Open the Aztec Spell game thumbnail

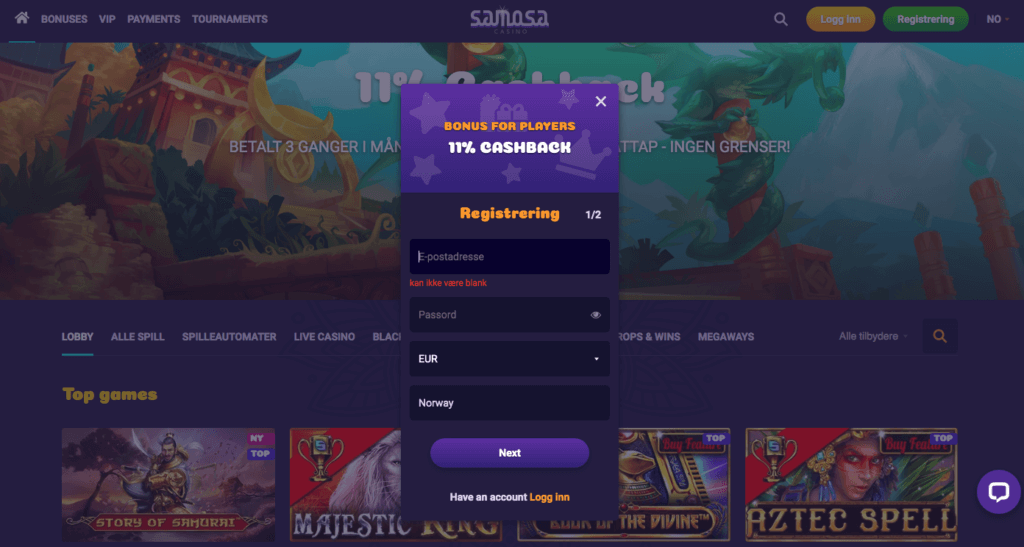tap(851, 485)
